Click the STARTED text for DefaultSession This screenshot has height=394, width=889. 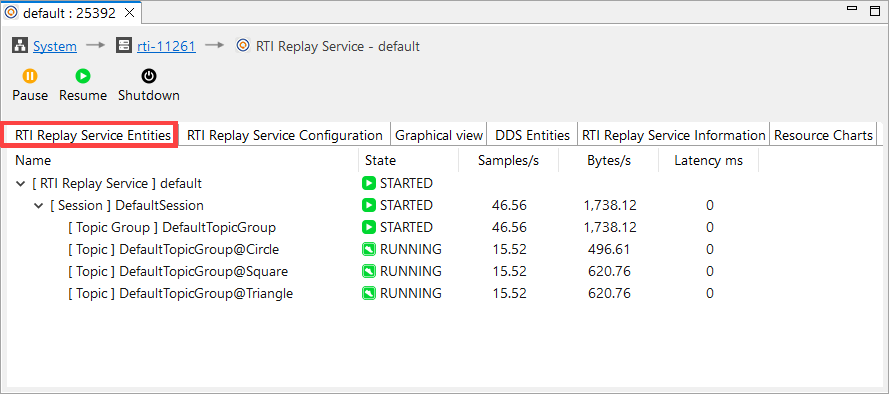(406, 205)
